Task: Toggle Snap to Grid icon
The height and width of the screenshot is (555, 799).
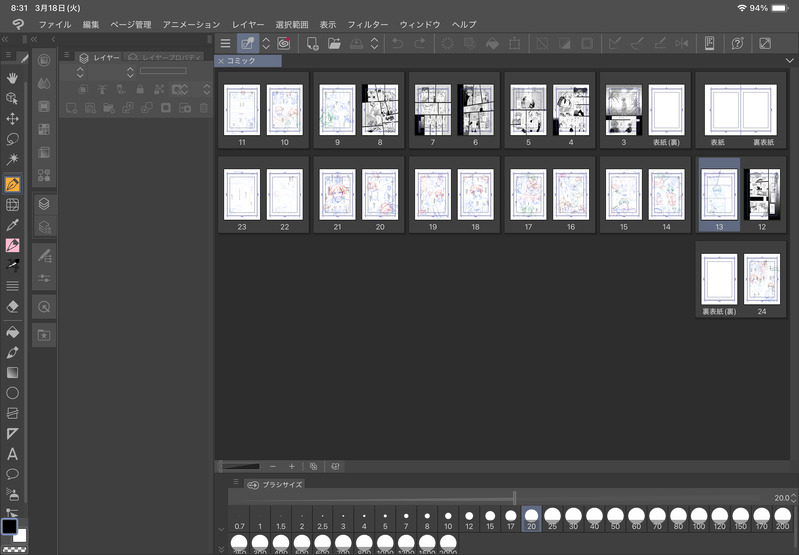Action: [660, 44]
